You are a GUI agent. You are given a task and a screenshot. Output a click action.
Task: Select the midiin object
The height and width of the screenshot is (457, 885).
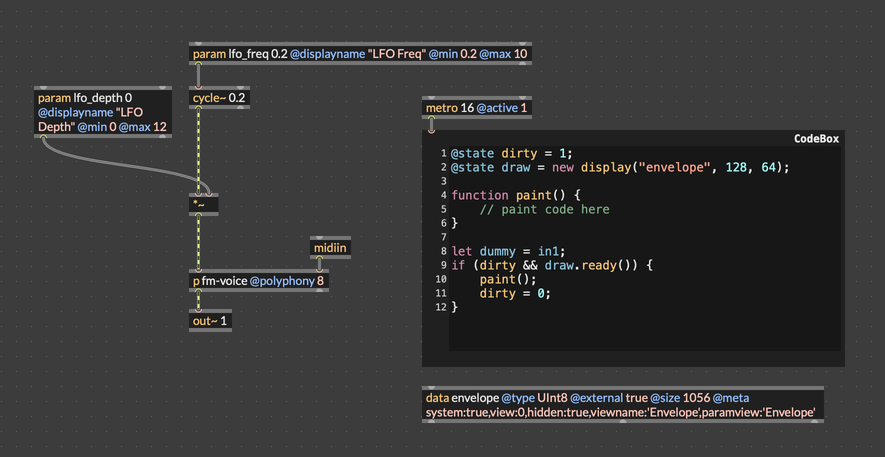click(x=331, y=248)
